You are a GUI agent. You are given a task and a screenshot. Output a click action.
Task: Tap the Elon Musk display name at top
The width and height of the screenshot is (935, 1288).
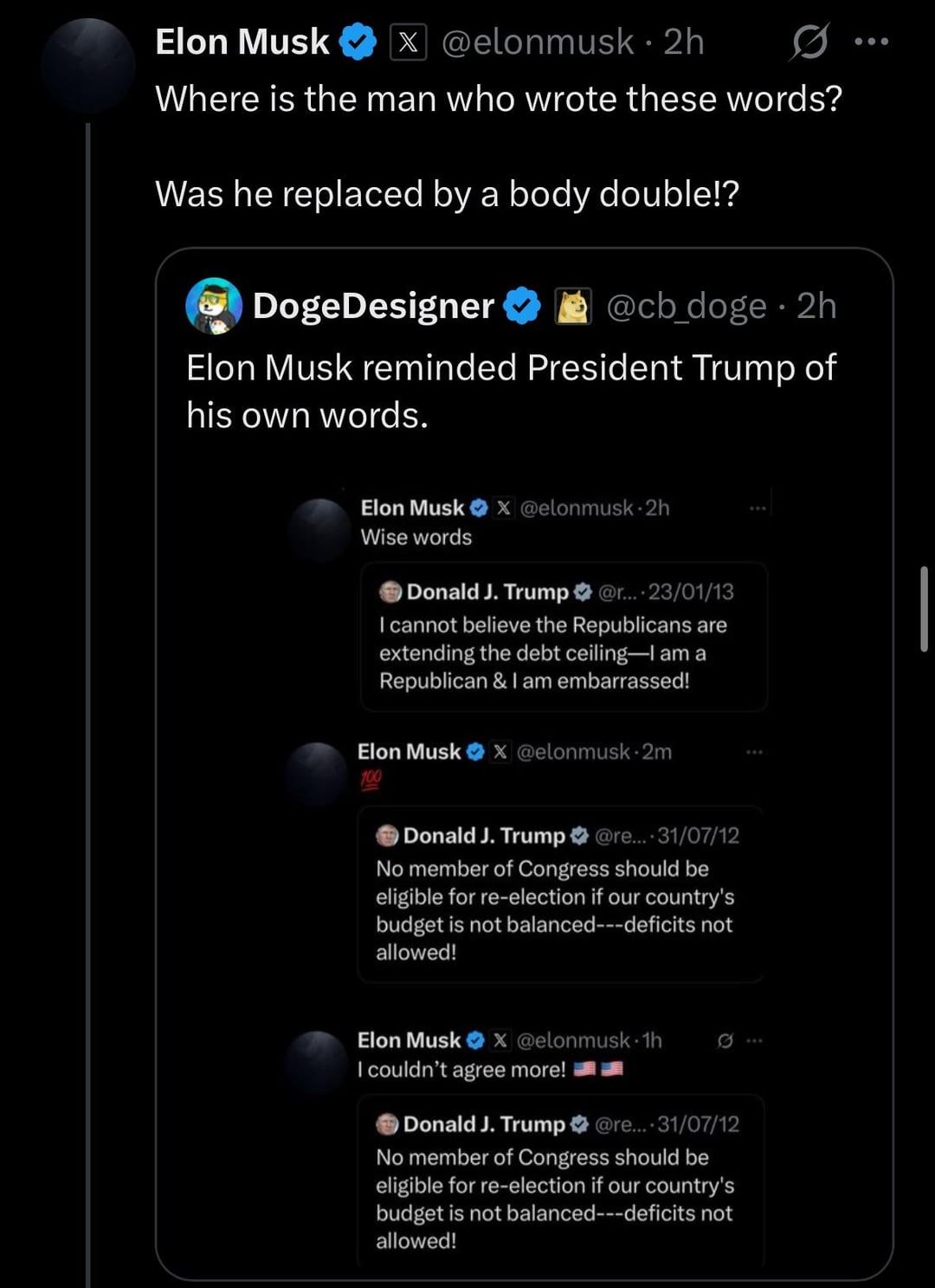point(242,42)
